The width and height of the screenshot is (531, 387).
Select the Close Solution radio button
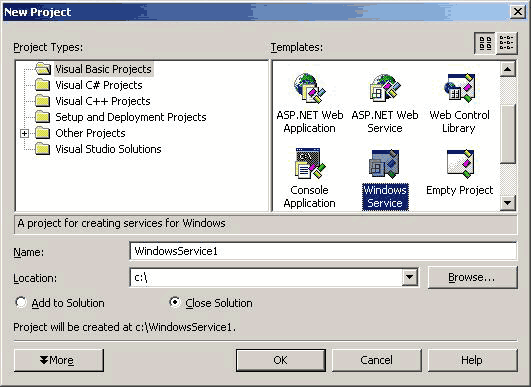[x=174, y=302]
